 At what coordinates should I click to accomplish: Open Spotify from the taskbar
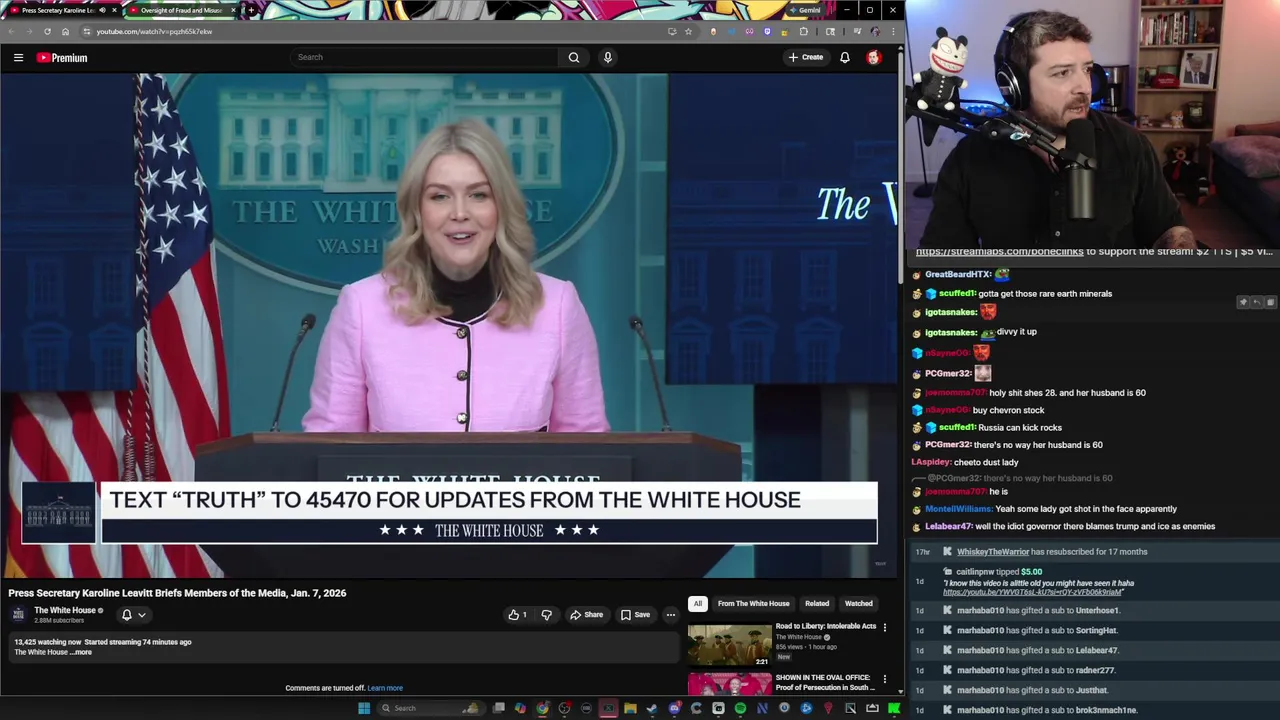tap(740, 708)
